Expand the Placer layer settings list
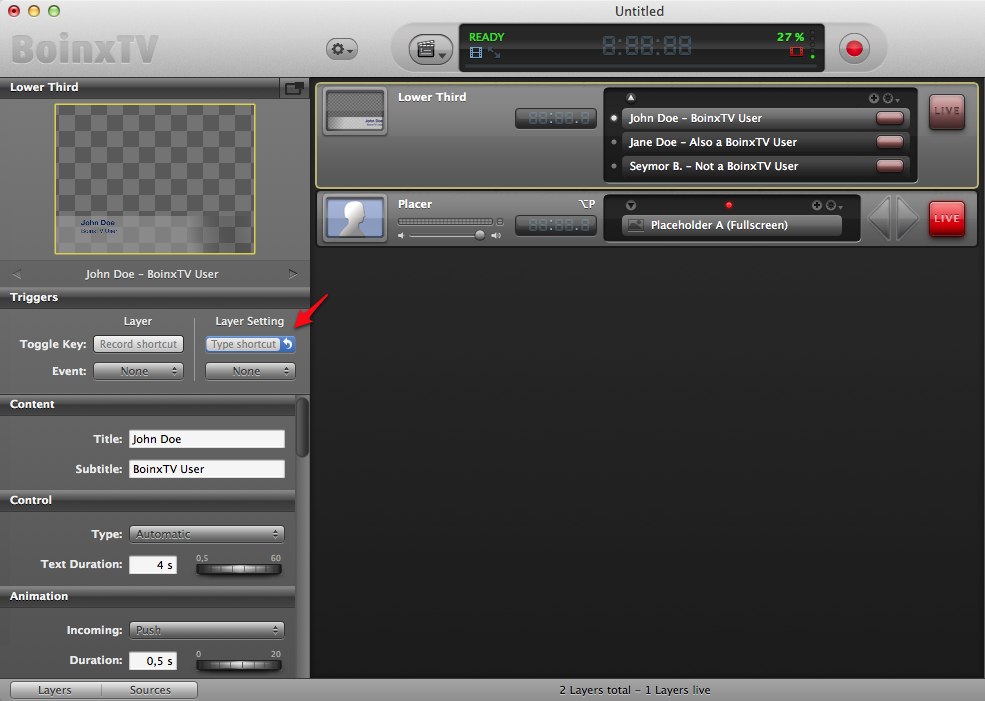985x701 pixels. [631, 205]
